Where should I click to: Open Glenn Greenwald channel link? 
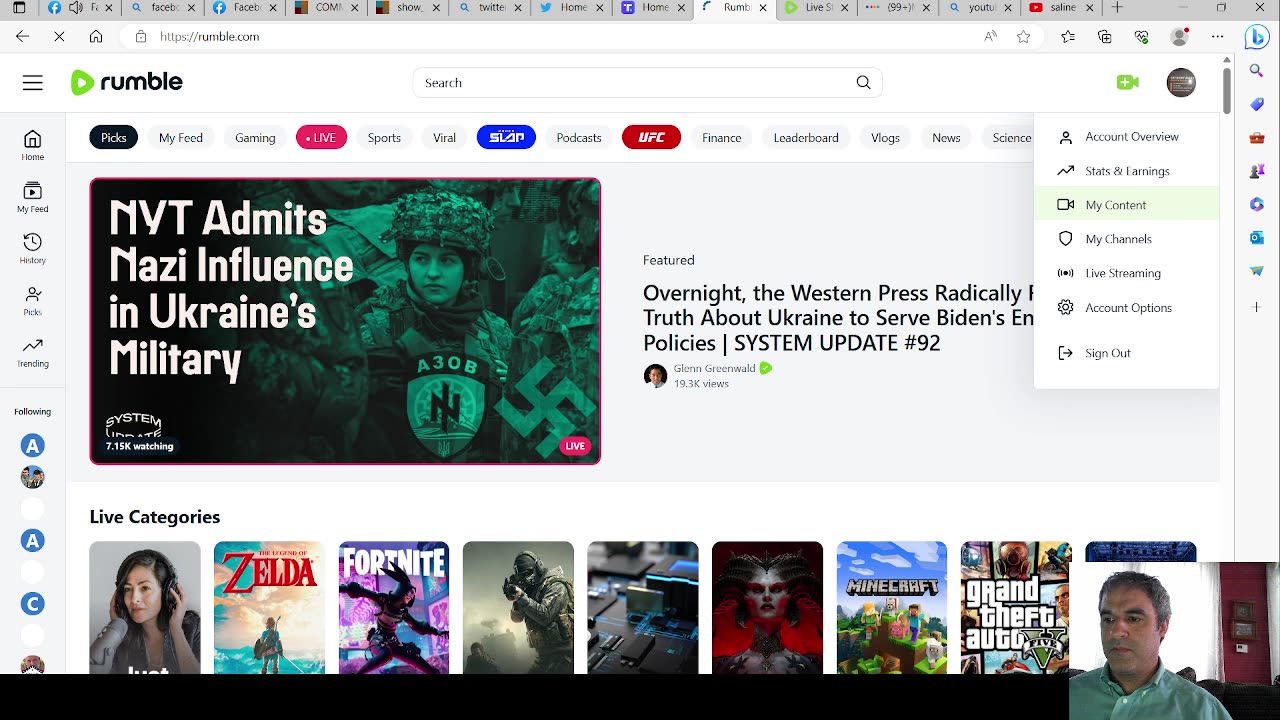(x=715, y=368)
